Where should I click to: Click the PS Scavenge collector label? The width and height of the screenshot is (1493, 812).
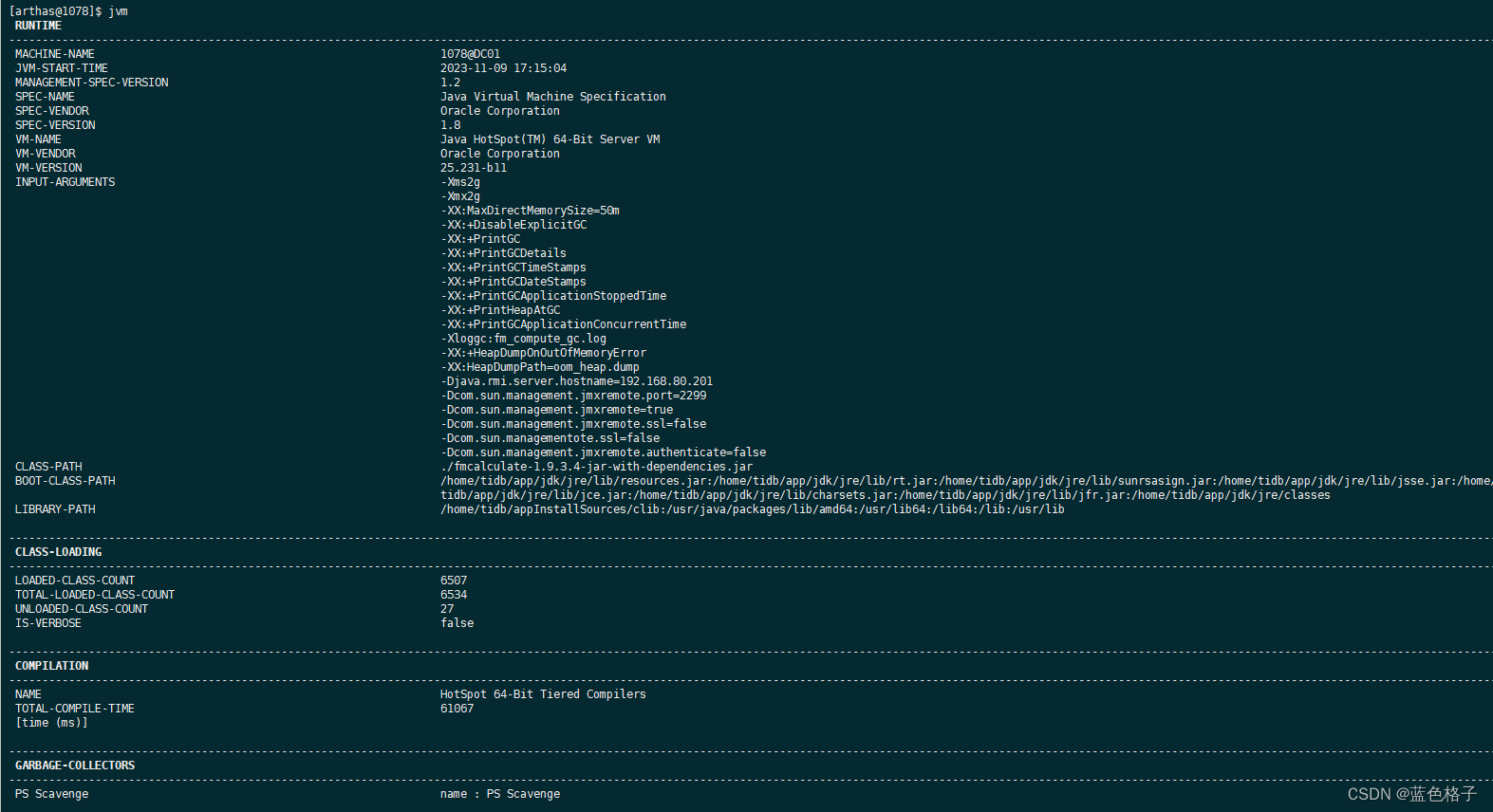click(52, 794)
